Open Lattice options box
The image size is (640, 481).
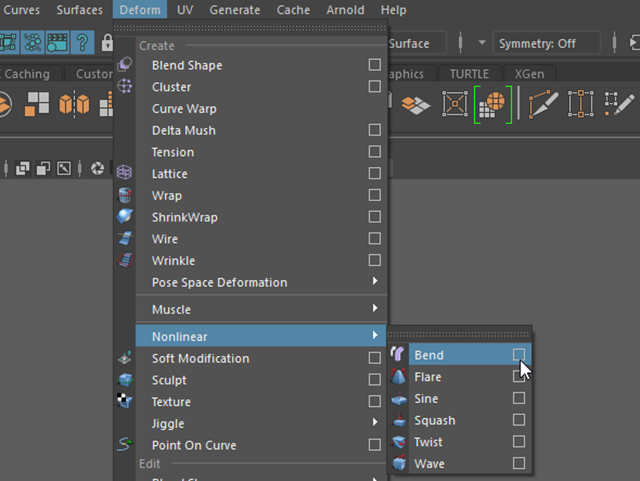374,173
